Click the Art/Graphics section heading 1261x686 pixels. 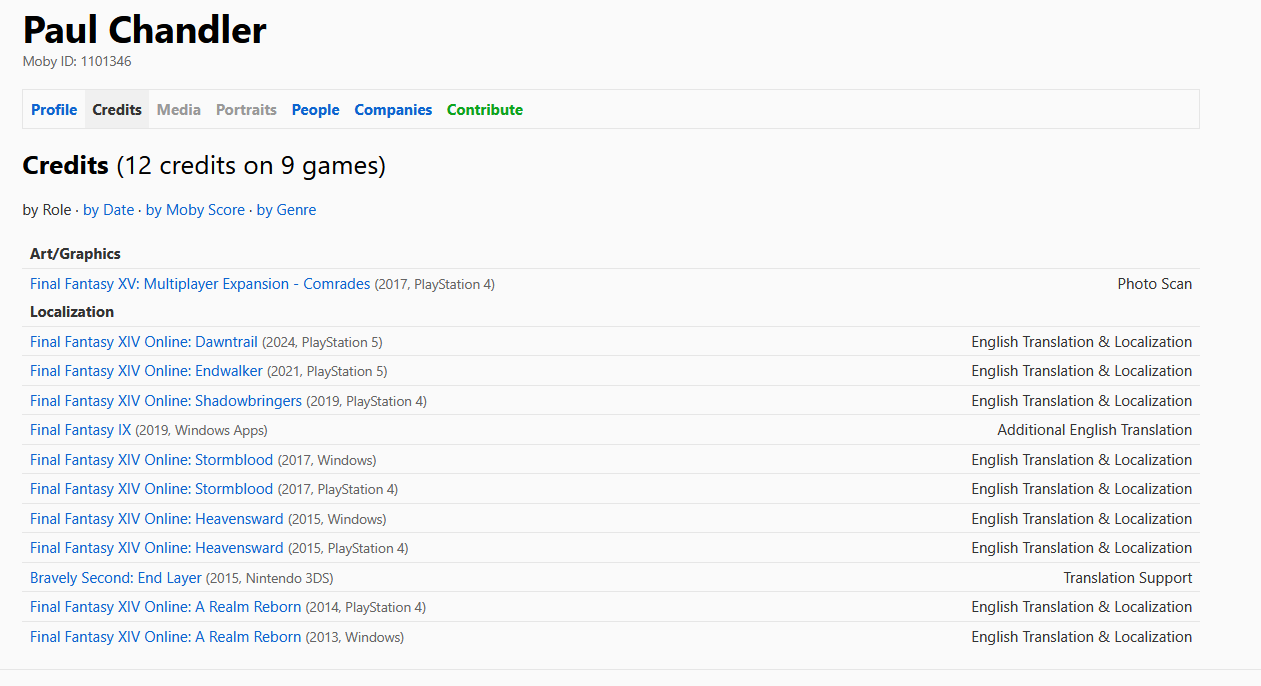[75, 254]
